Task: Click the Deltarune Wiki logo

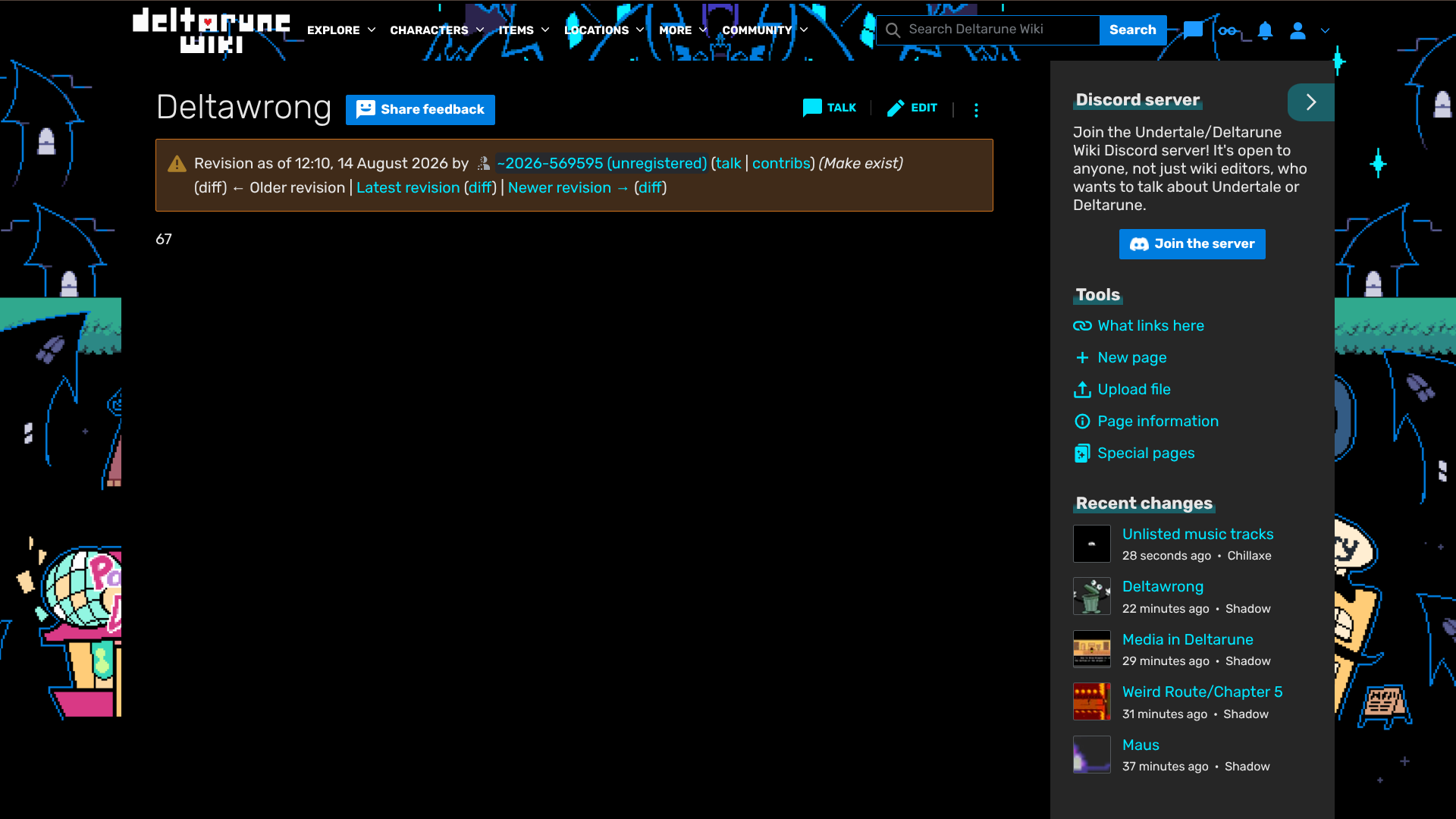Action: tap(212, 30)
